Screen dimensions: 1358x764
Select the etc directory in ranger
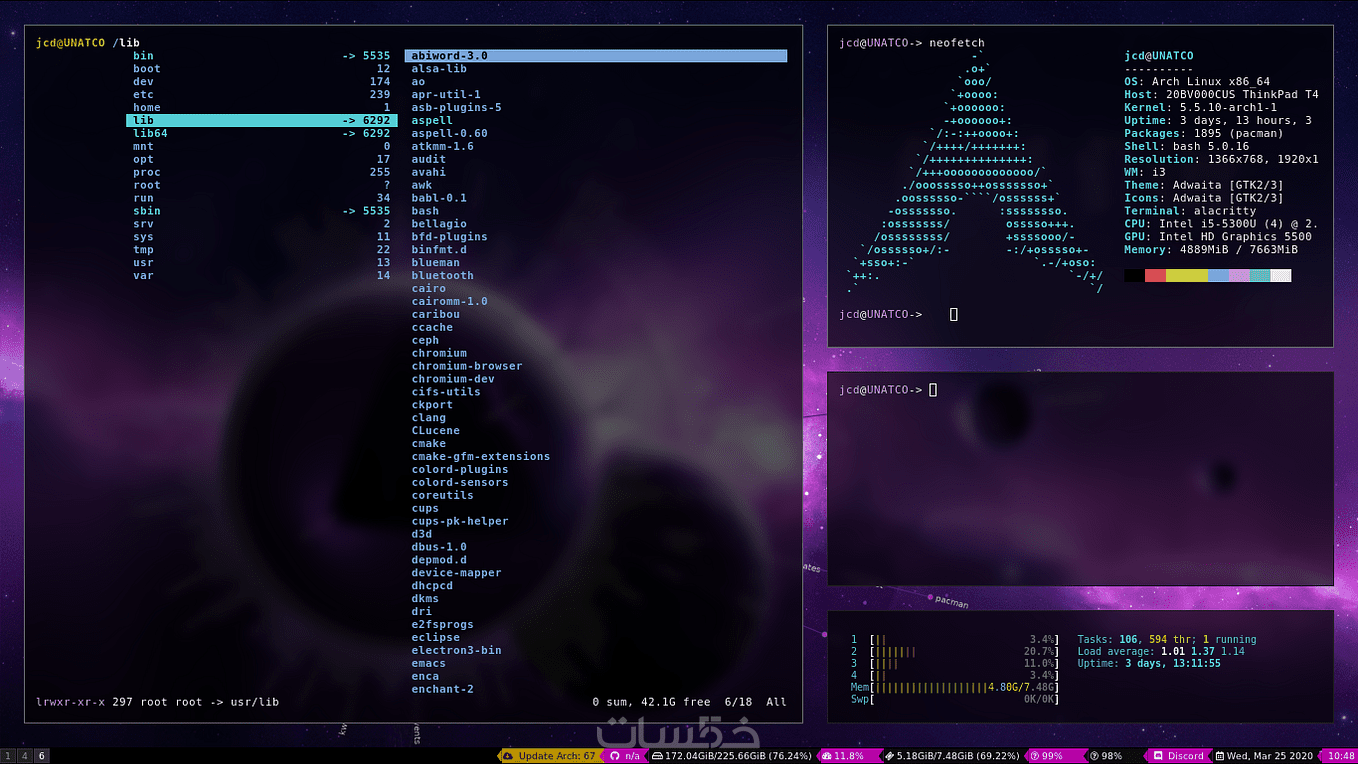[x=261, y=95]
